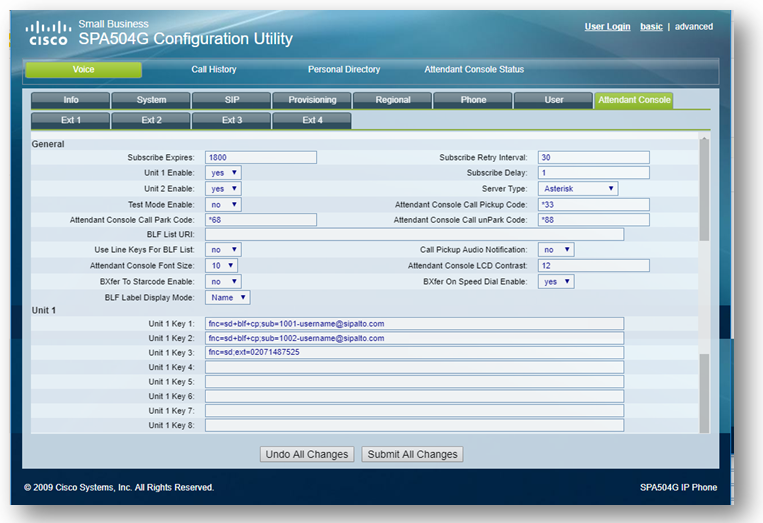Open BXfer On Speed Dial Enable dropdown

click(x=556, y=282)
